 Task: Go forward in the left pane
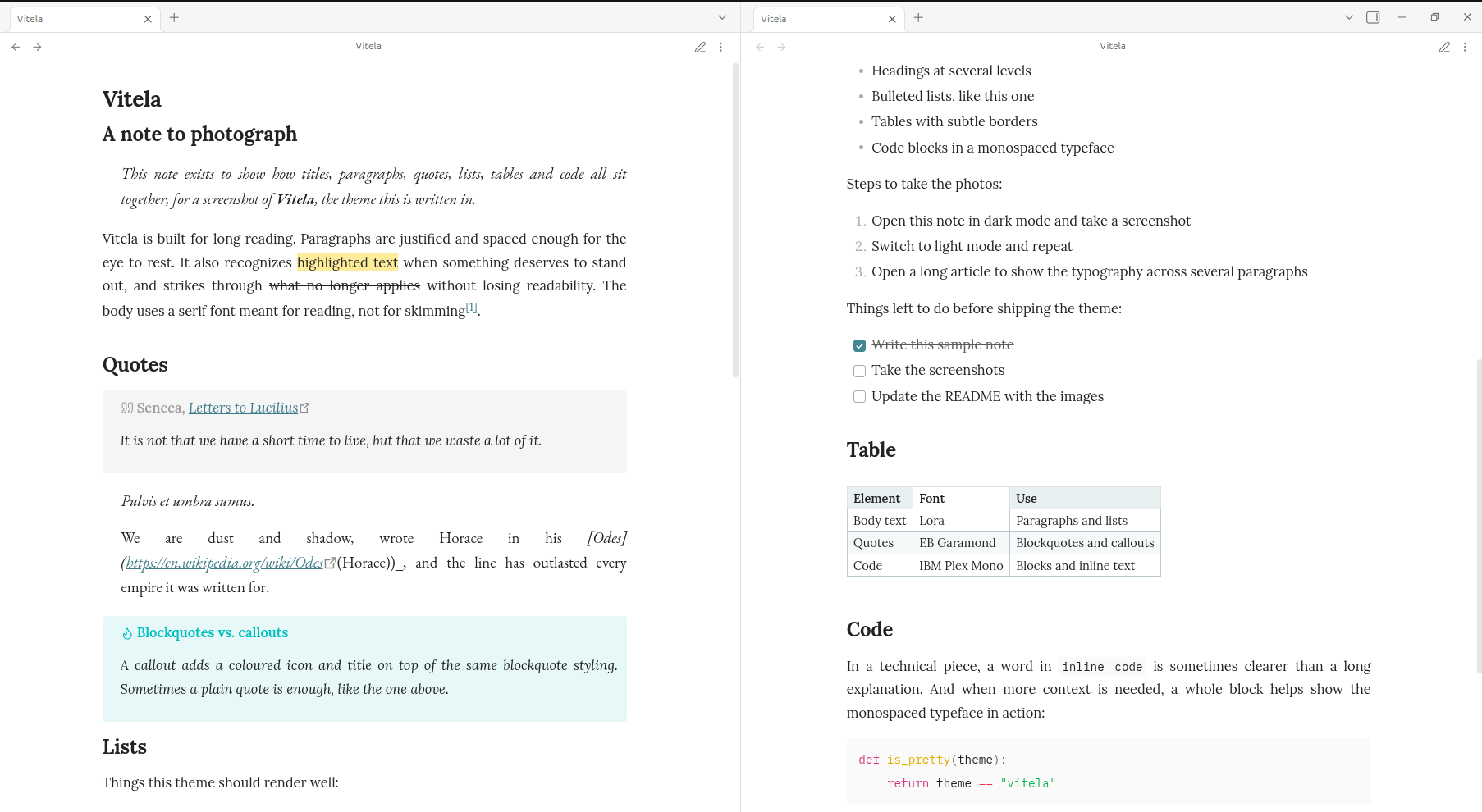click(37, 47)
